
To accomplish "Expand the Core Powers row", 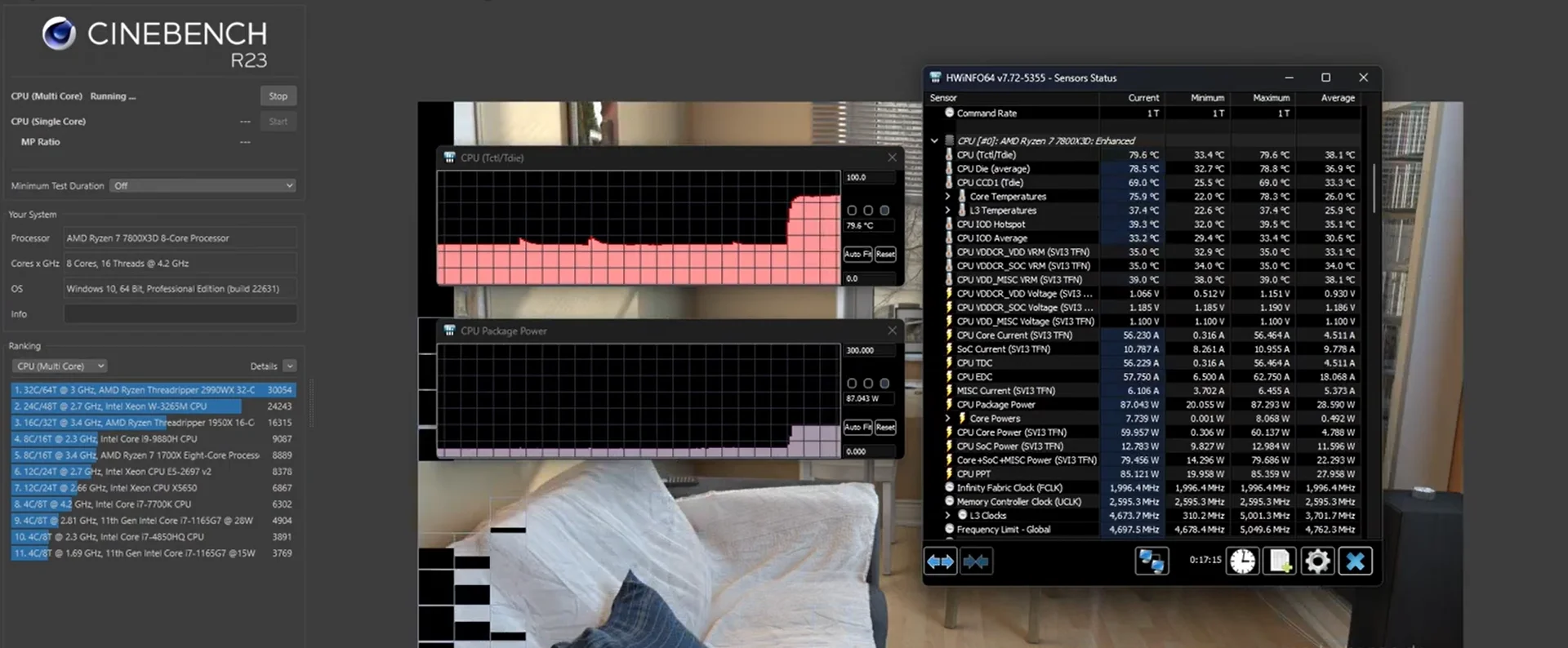I will (947, 419).
